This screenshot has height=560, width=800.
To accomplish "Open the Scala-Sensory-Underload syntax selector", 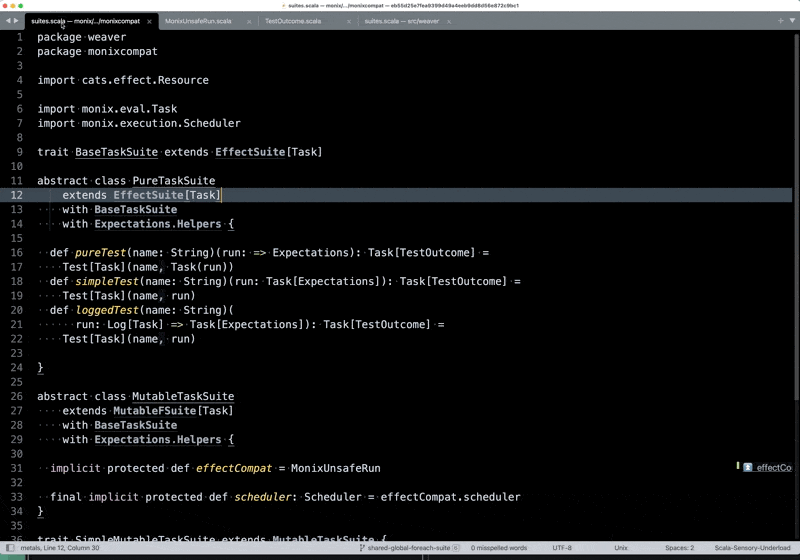I will click(751, 548).
